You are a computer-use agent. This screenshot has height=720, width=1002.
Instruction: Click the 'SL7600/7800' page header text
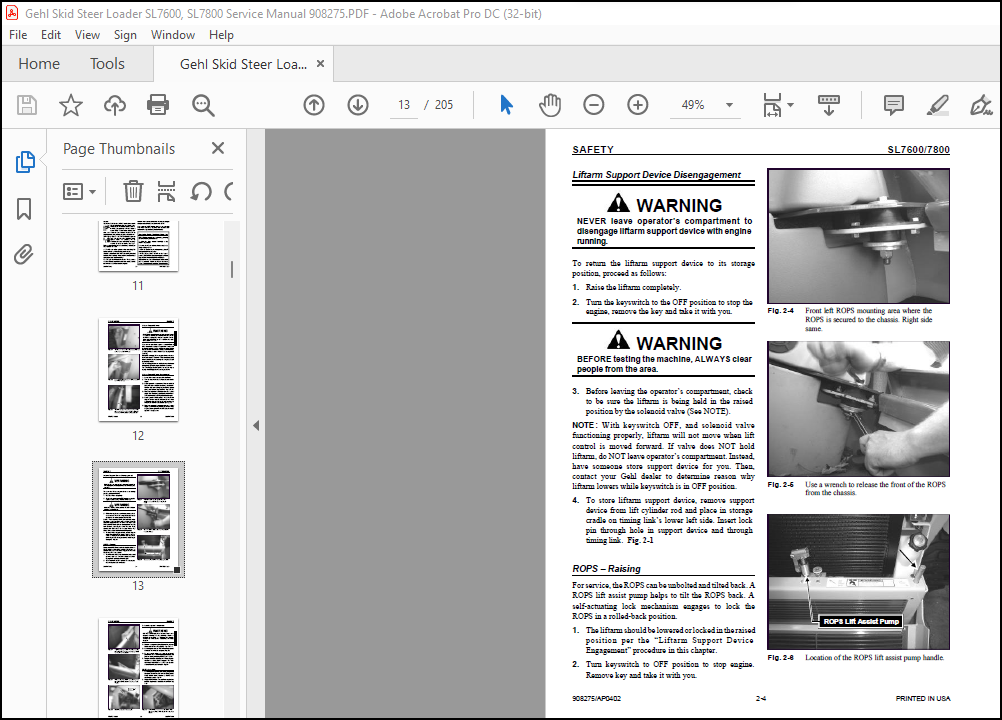pyautogui.click(x=918, y=149)
